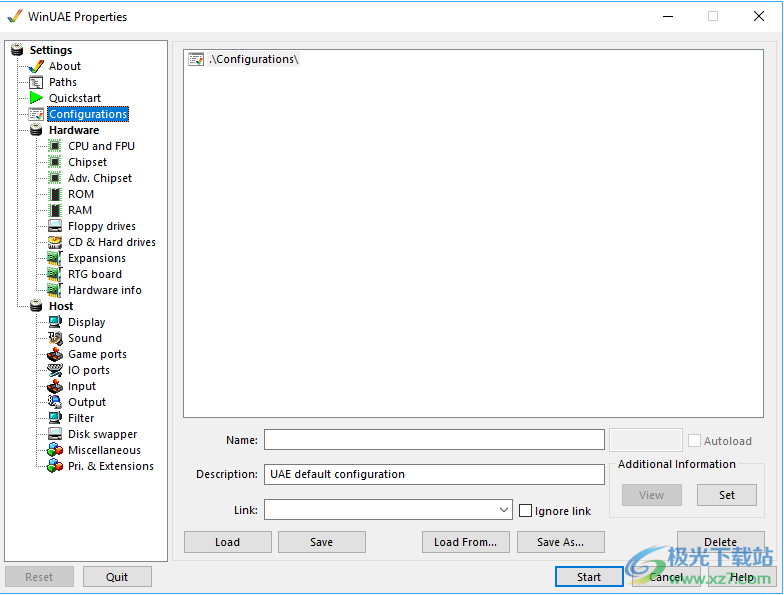
Task: Click the Quit button
Action: click(x=117, y=577)
